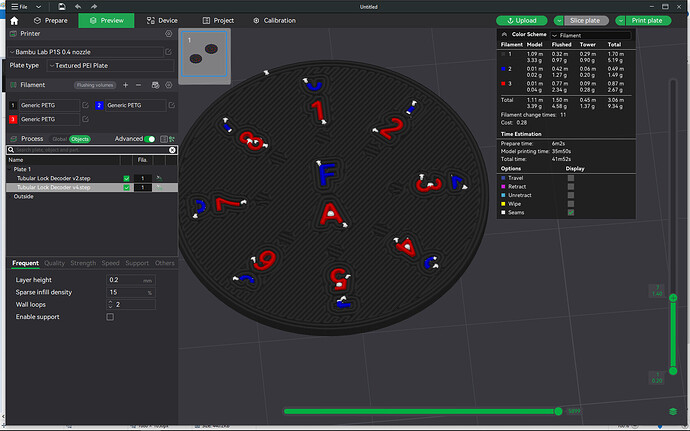690x431 pixels.
Task: Click the Process section icon
Action: click(x=13, y=139)
